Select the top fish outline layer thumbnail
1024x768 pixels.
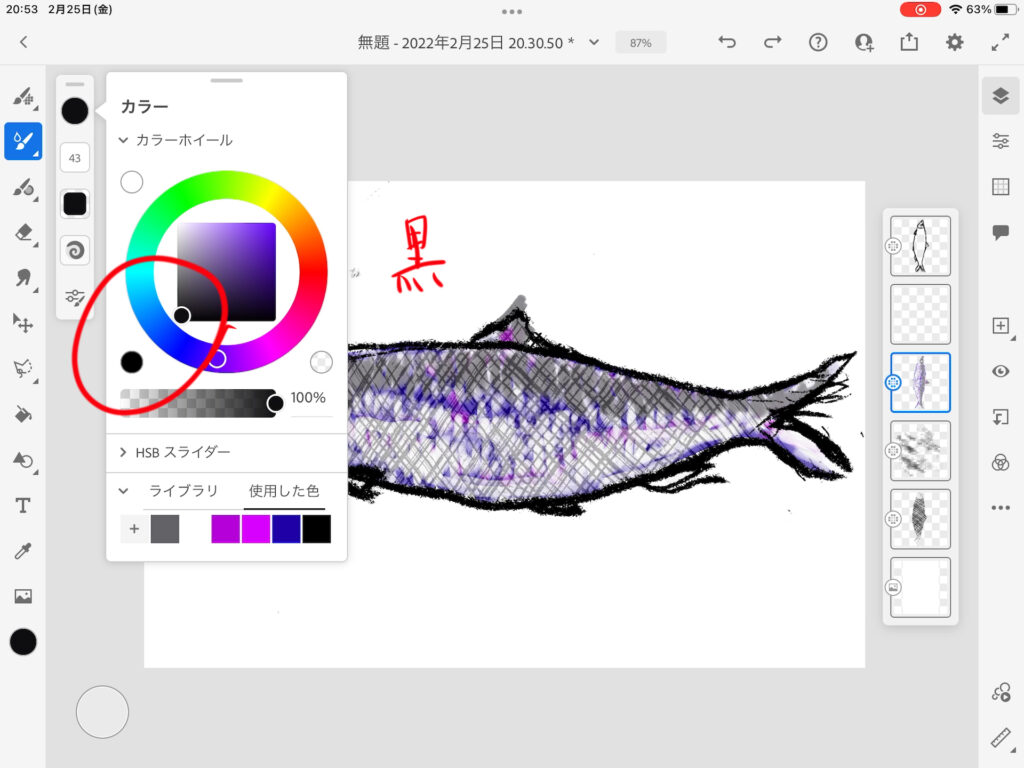coord(920,246)
